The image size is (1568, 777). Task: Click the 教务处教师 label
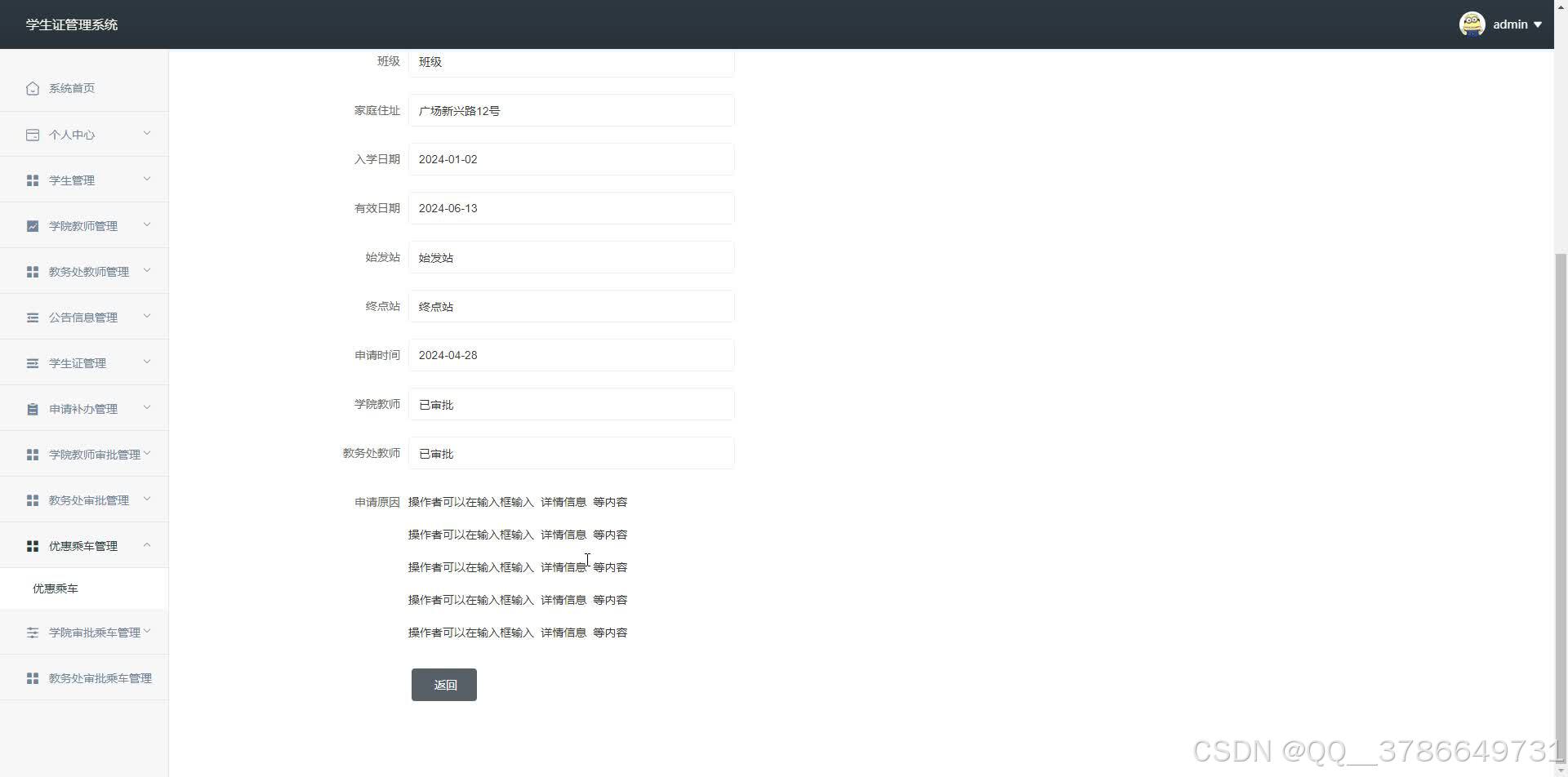tap(372, 453)
